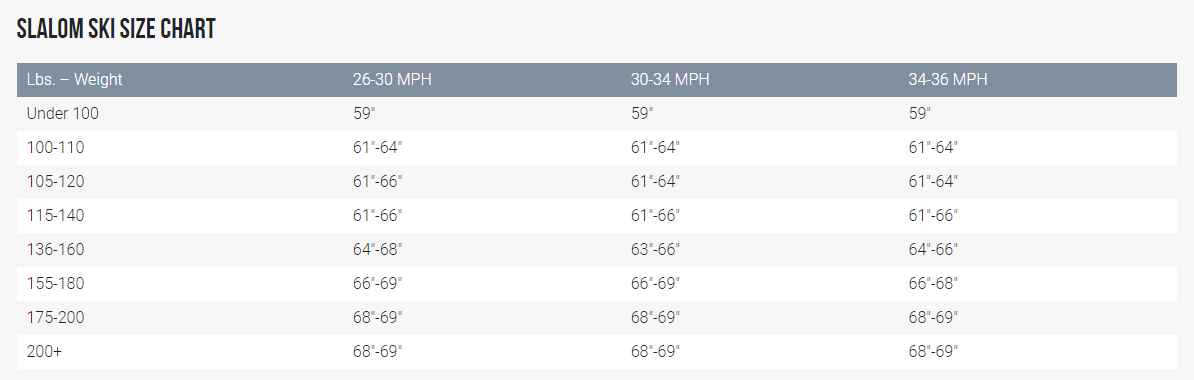The width and height of the screenshot is (1194, 380).
Task: Click 64"-66" under 34-36 MPH column
Action: coord(933,250)
